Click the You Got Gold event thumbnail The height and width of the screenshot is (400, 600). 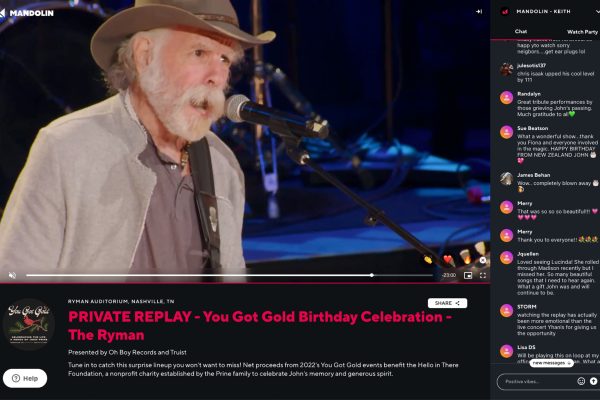28,326
